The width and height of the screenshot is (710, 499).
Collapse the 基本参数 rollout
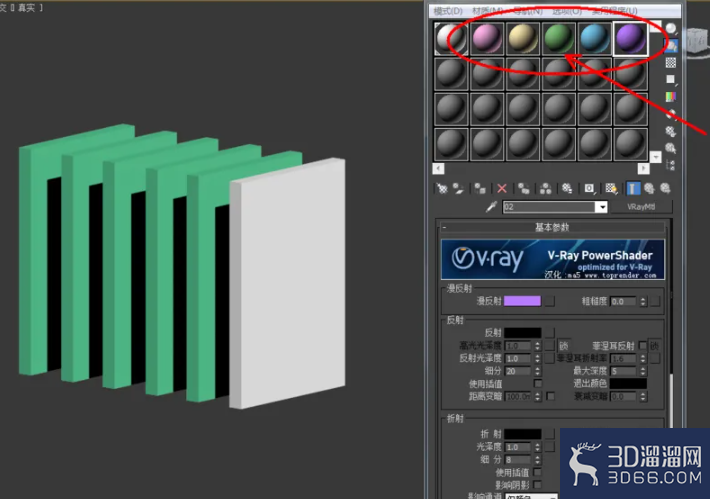(x=552, y=227)
